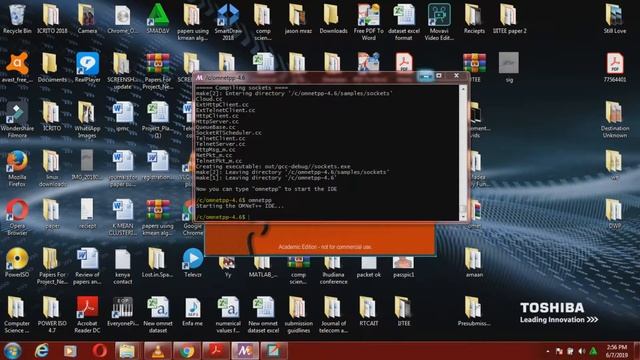Viewport: 640px width, 360px height.
Task: Open the RTCAIT folder
Action: [x=368, y=311]
